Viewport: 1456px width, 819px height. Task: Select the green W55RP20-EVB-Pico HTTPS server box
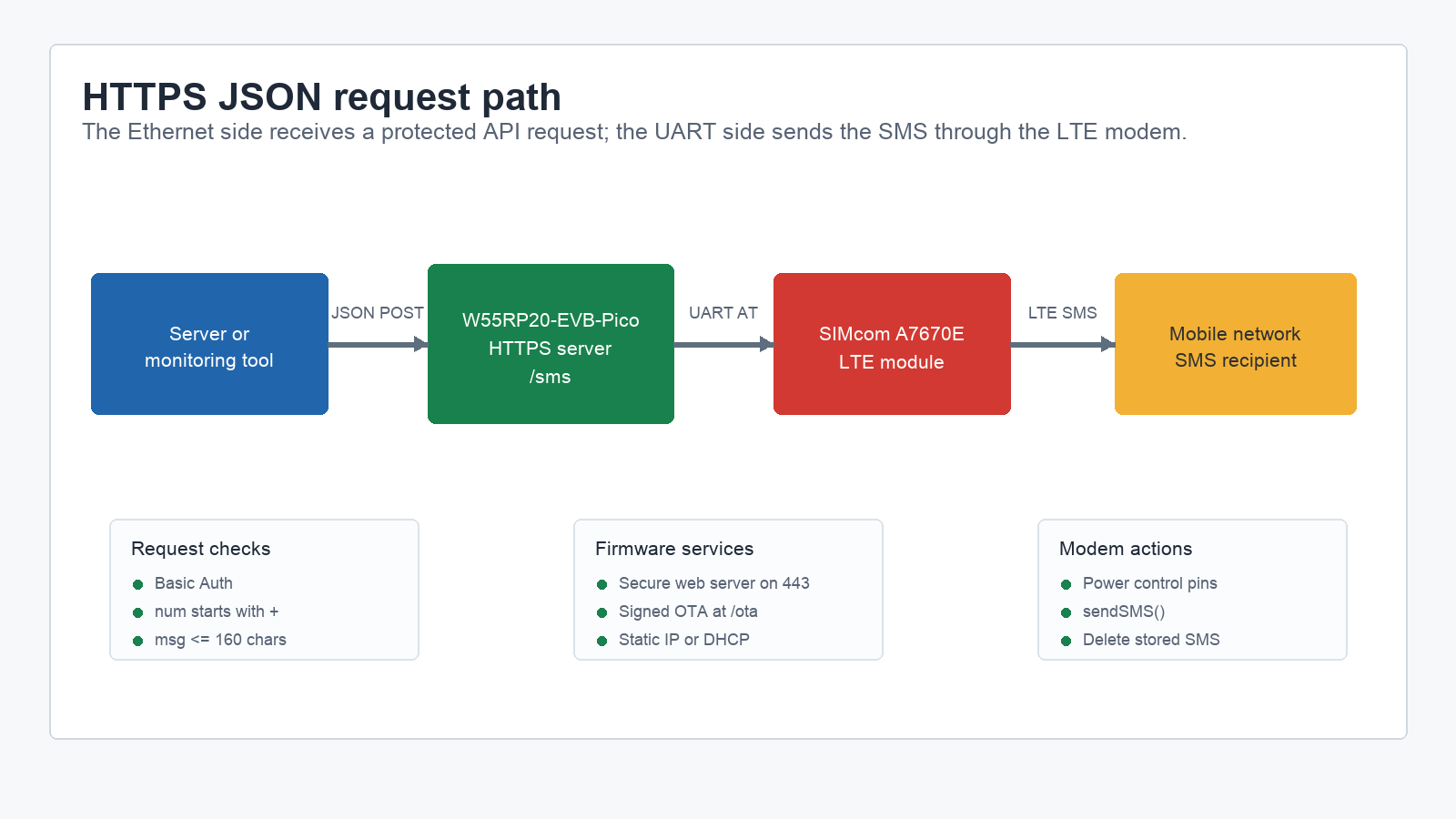point(551,344)
